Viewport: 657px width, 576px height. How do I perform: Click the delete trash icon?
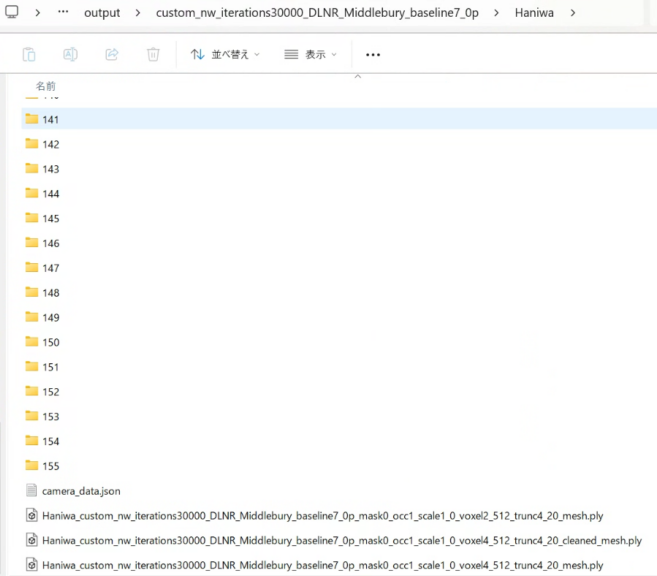click(153, 54)
